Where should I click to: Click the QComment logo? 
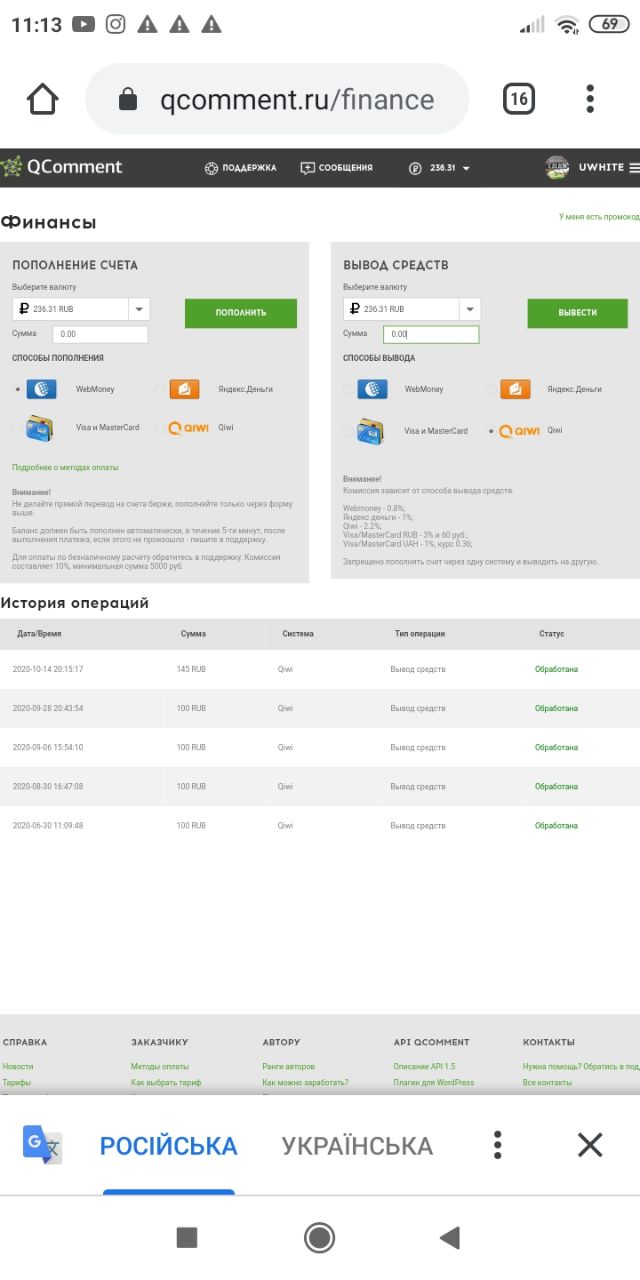[x=62, y=167]
